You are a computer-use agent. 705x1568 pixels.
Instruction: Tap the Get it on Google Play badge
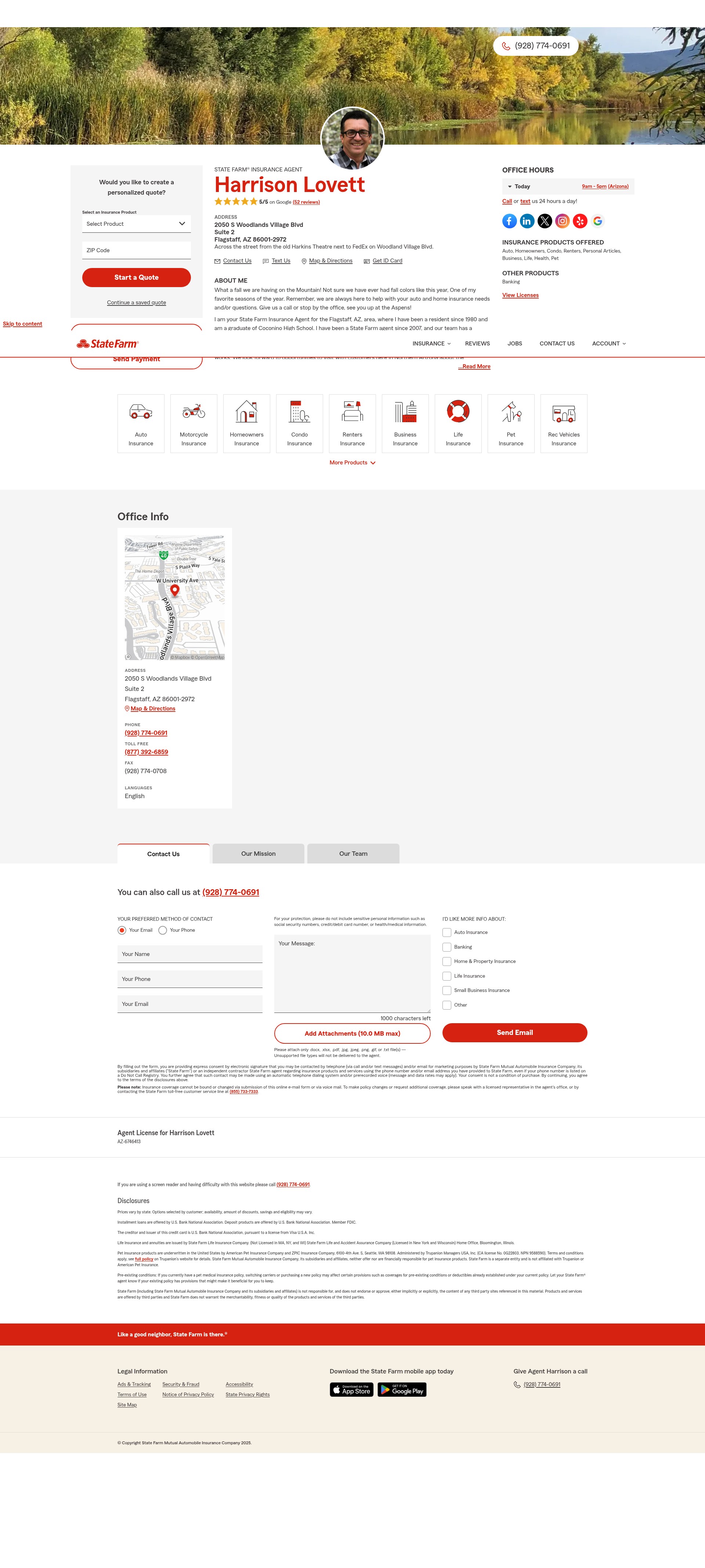402,1390
